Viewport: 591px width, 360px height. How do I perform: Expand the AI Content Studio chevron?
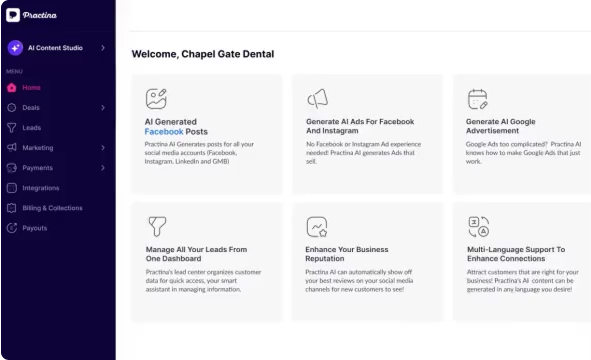(103, 48)
